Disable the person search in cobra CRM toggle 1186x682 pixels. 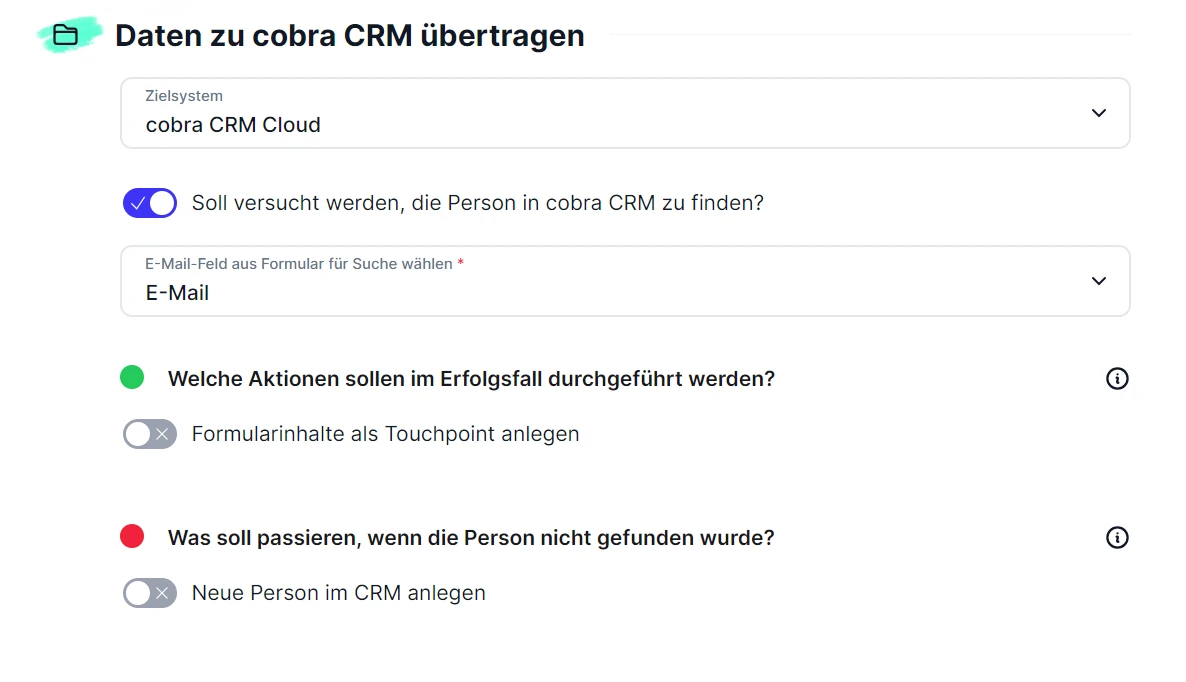[x=149, y=202]
